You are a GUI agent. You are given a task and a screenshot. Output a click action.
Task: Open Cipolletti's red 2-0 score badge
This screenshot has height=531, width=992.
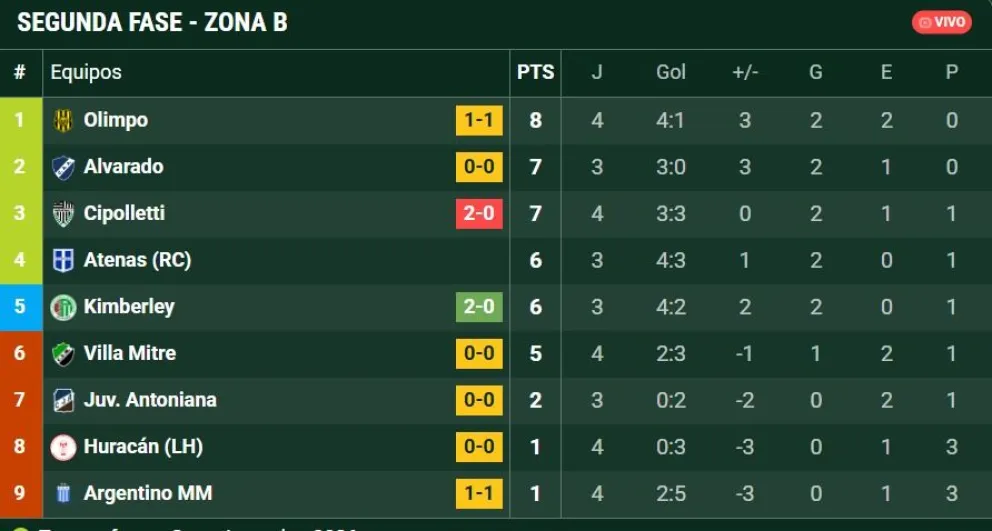479,213
